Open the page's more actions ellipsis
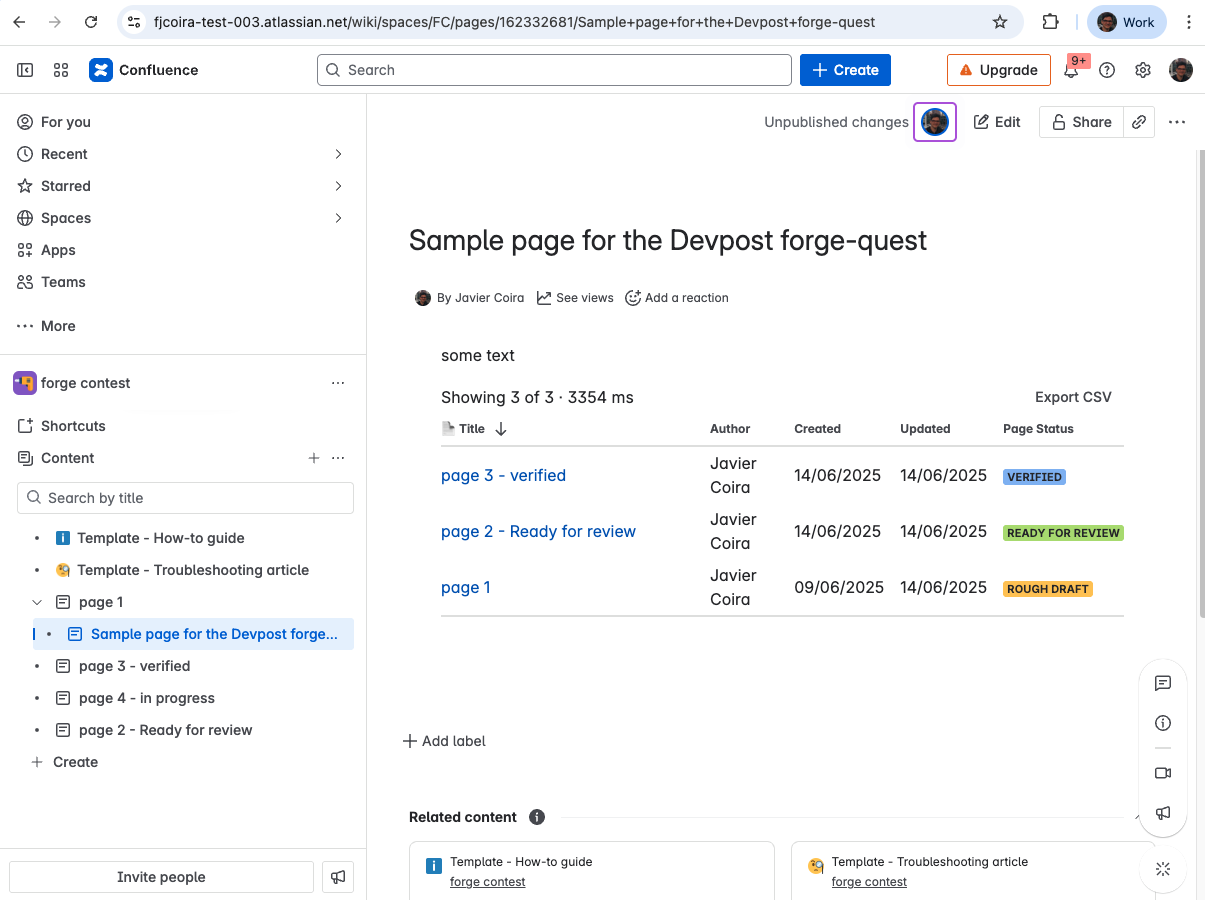The width and height of the screenshot is (1205, 900). coord(1177,122)
